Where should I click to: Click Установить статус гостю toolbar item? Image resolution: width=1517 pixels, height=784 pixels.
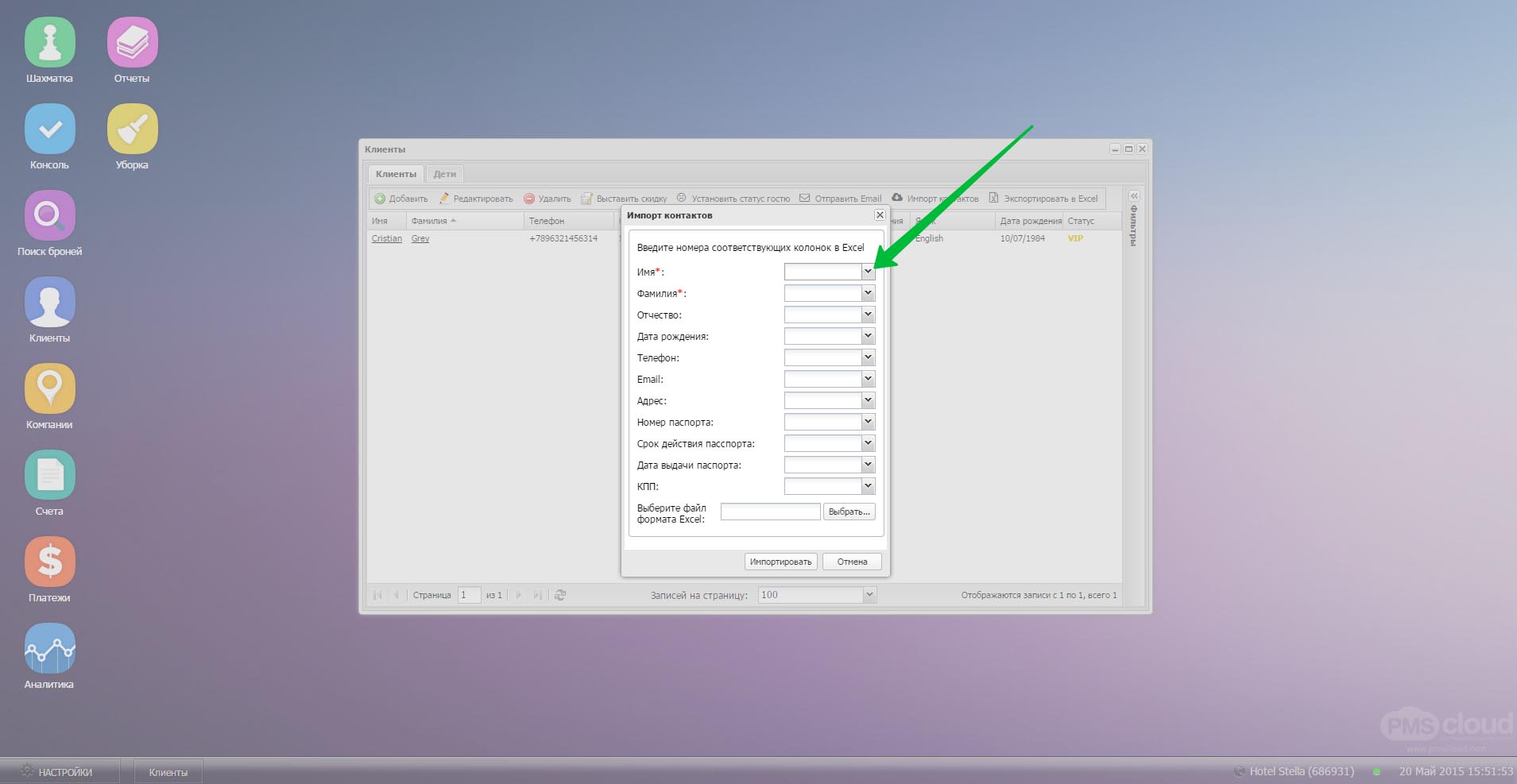(x=733, y=199)
